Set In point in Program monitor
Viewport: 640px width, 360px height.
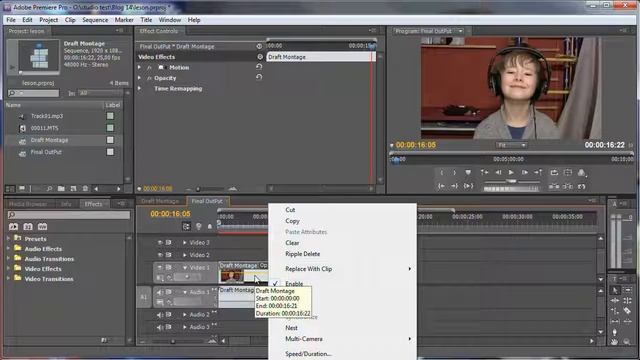tap(442, 173)
